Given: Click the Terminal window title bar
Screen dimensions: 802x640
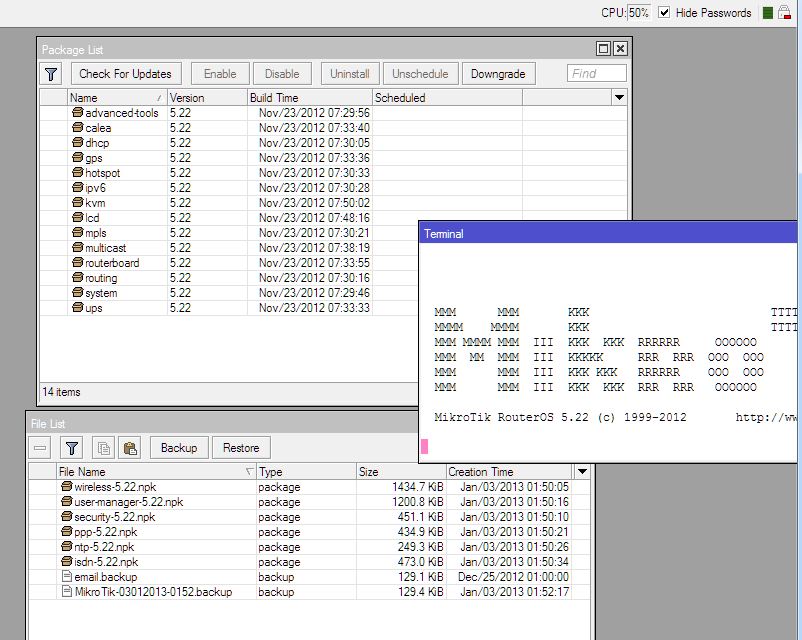Looking at the screenshot, I should click(608, 234).
